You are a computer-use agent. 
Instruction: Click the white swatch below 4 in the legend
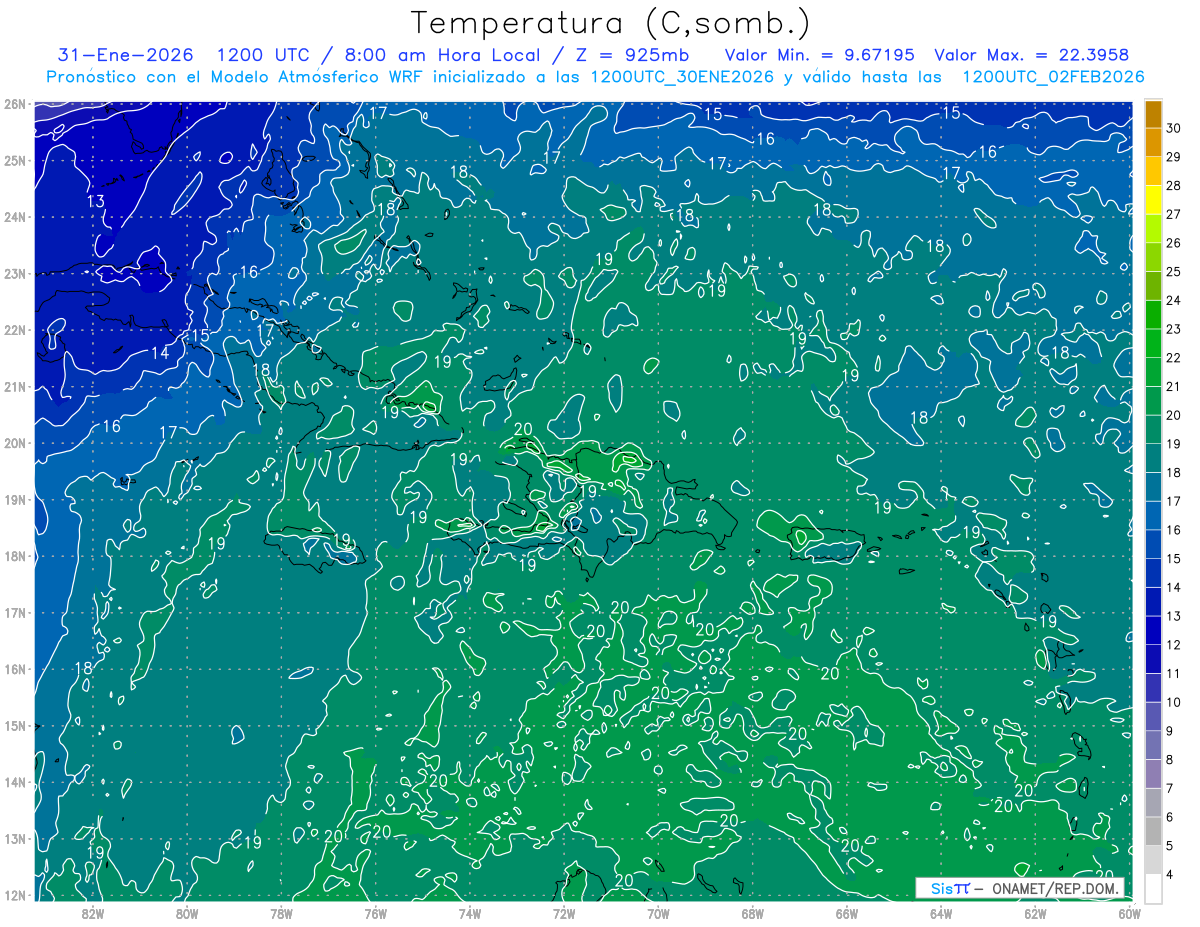tap(1153, 887)
